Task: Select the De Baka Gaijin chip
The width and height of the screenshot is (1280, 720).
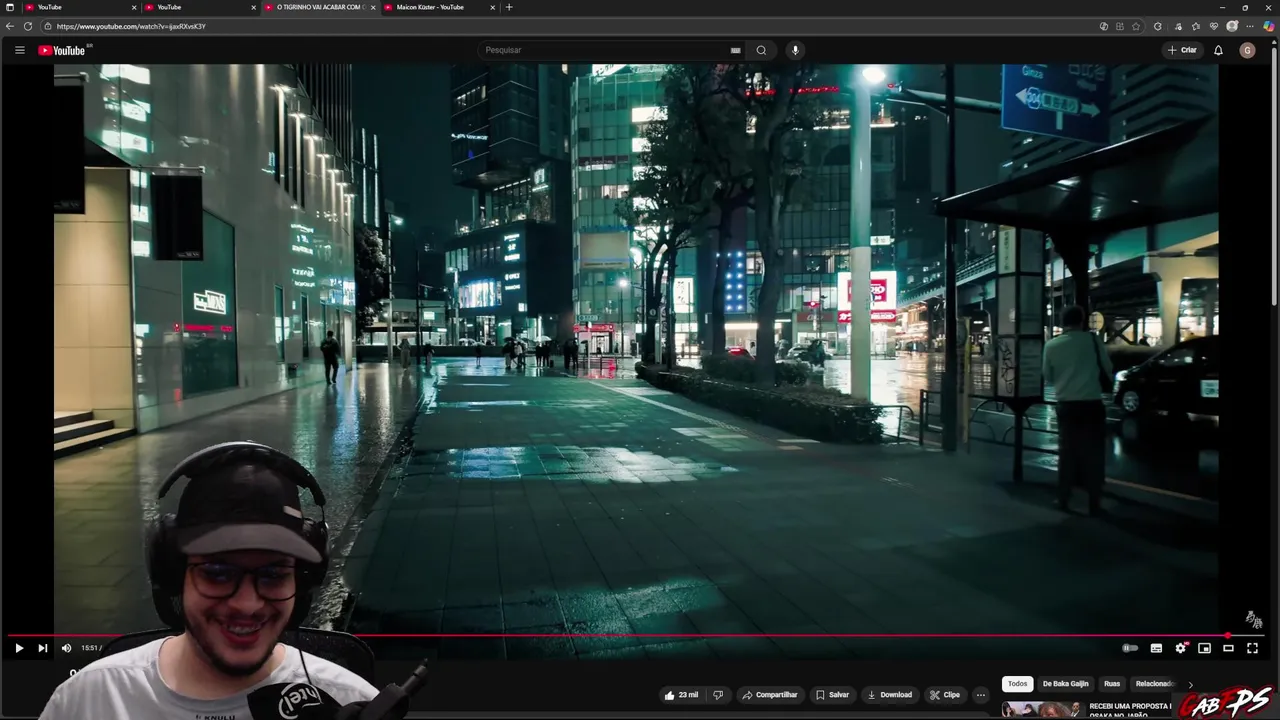Action: (x=1065, y=684)
